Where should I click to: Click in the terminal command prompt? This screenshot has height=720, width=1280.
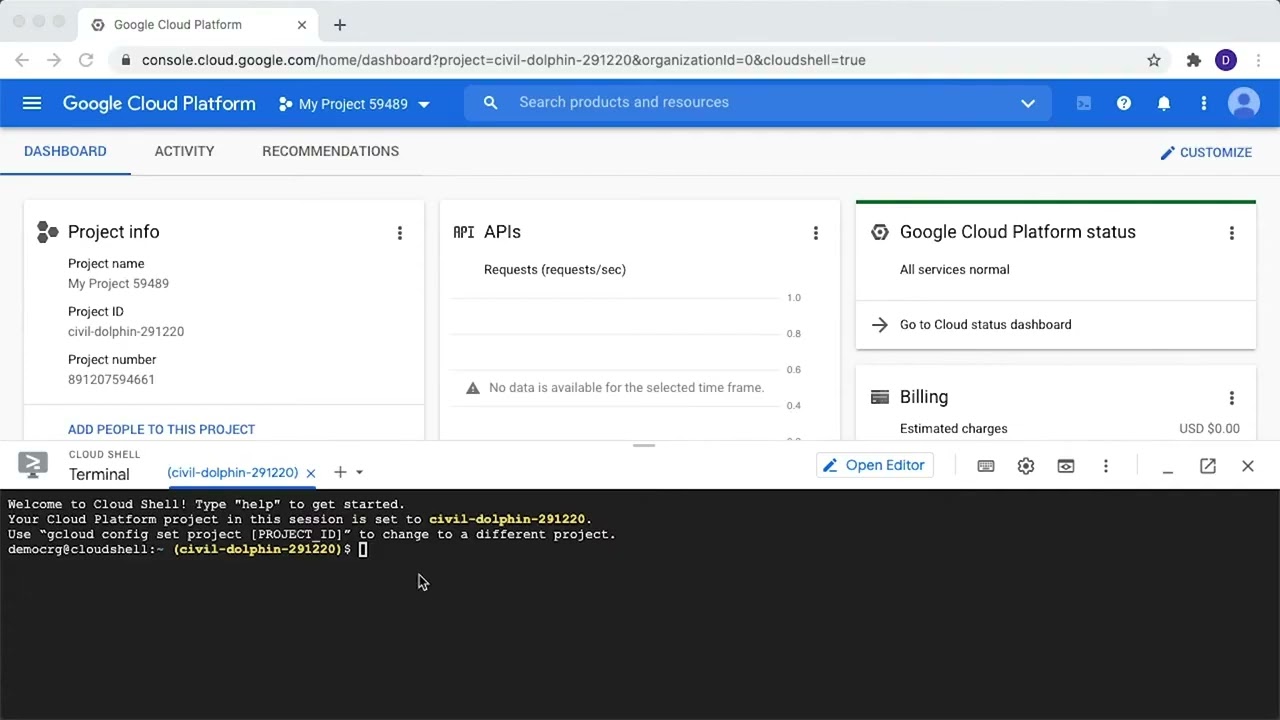(x=363, y=549)
